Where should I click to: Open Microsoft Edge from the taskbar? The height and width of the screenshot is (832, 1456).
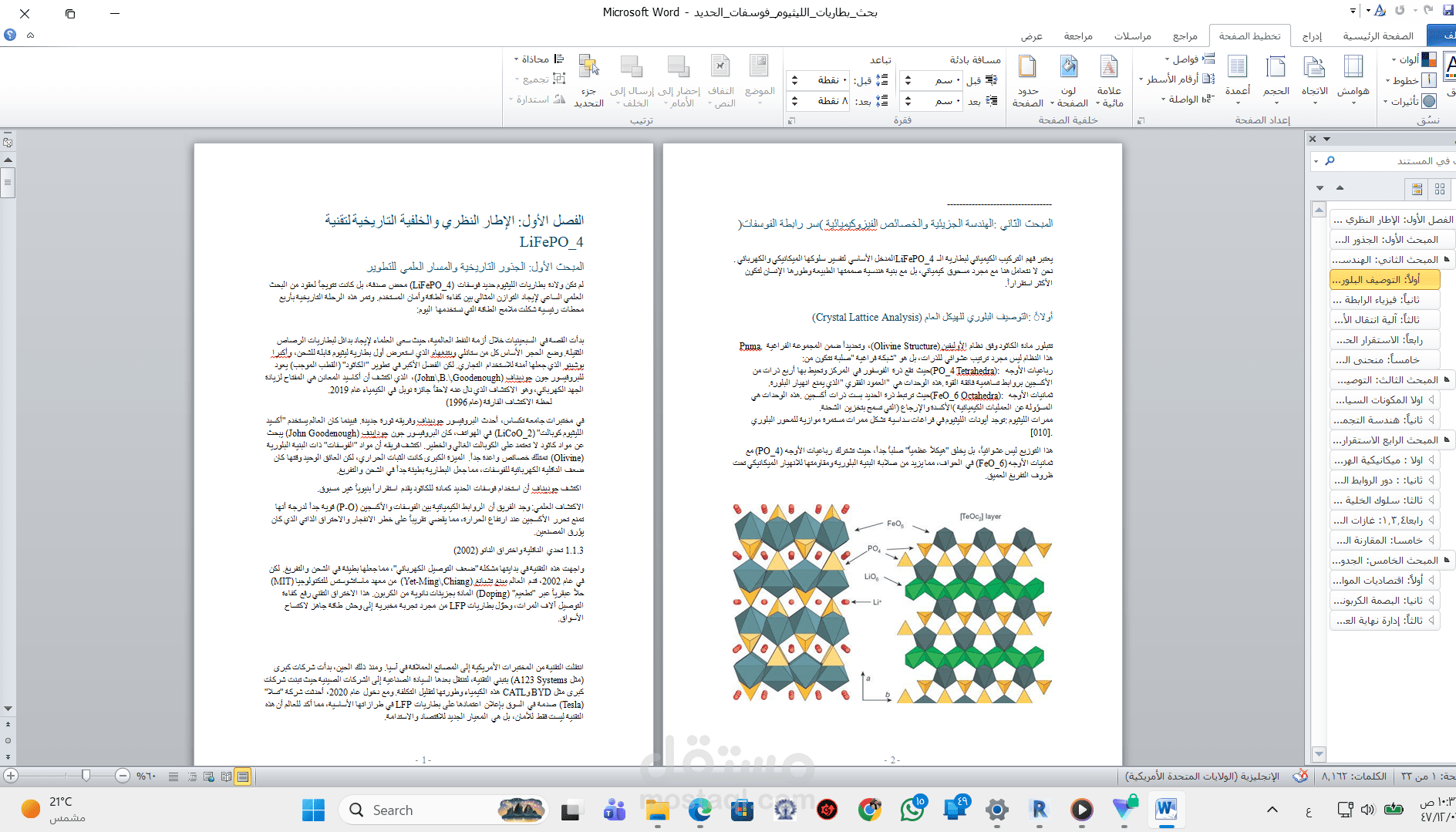699,810
